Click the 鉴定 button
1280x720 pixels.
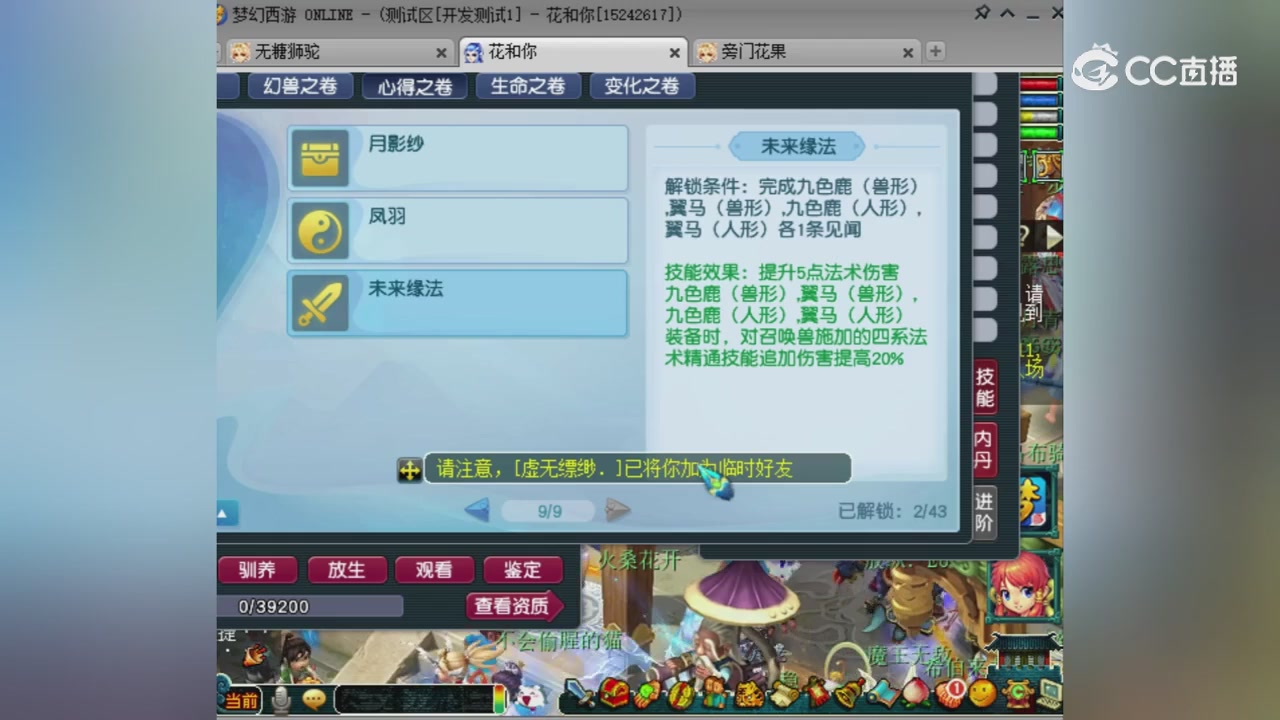[523, 570]
